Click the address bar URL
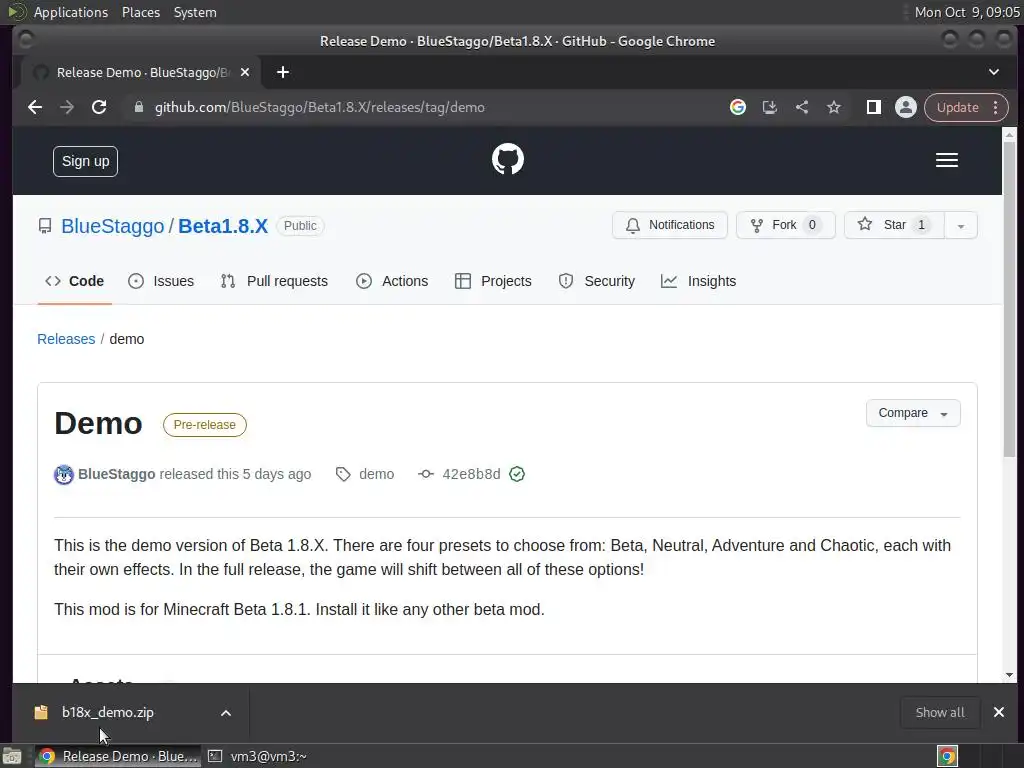 319,107
